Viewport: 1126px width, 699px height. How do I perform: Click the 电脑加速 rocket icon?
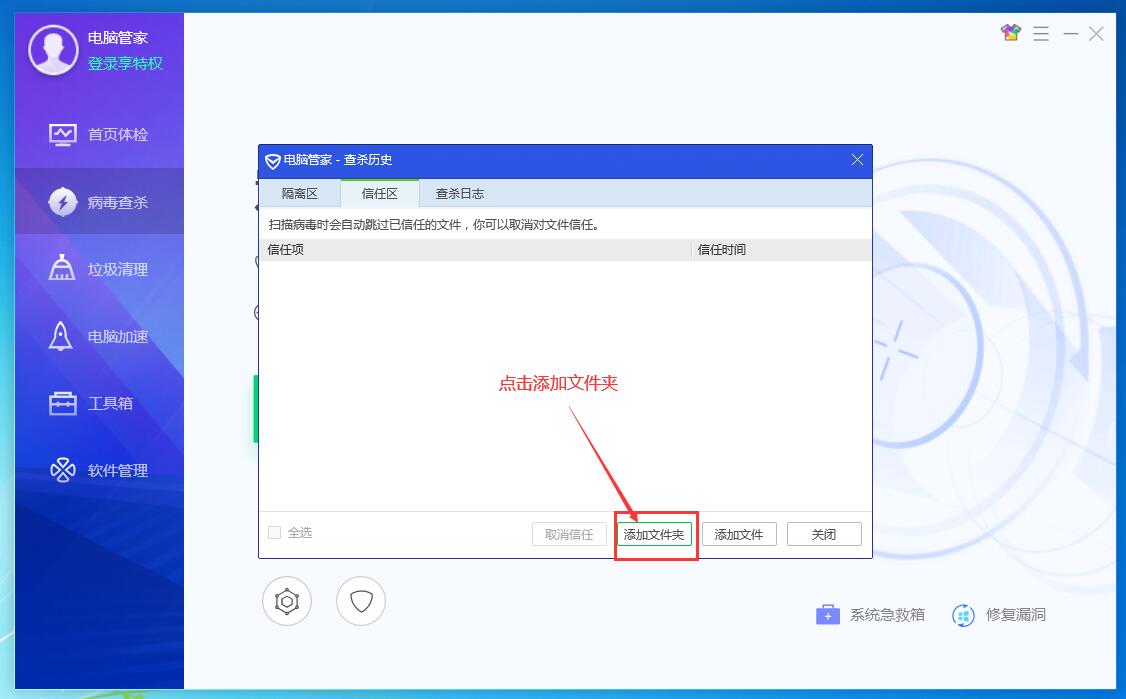click(x=60, y=335)
